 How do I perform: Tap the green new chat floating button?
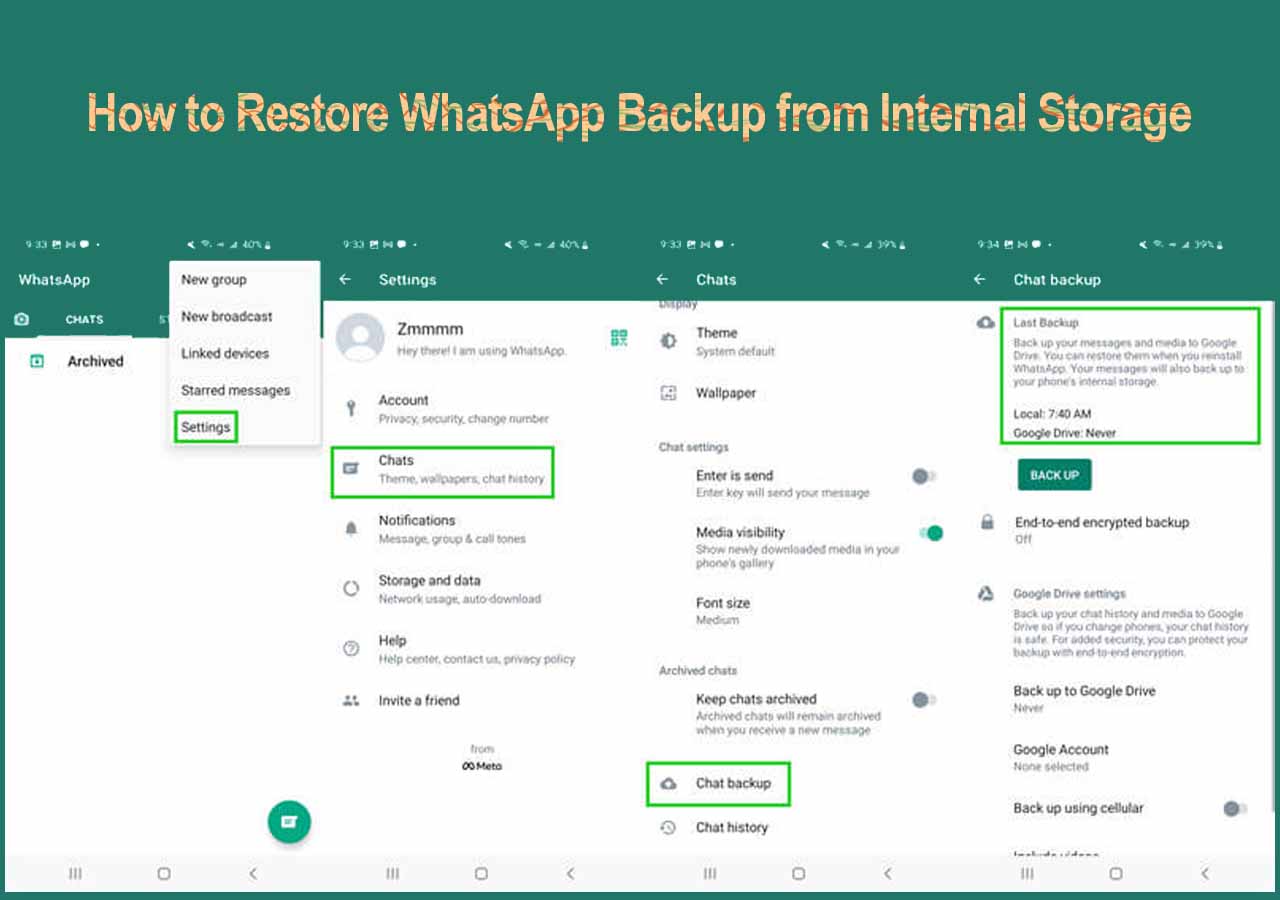289,821
